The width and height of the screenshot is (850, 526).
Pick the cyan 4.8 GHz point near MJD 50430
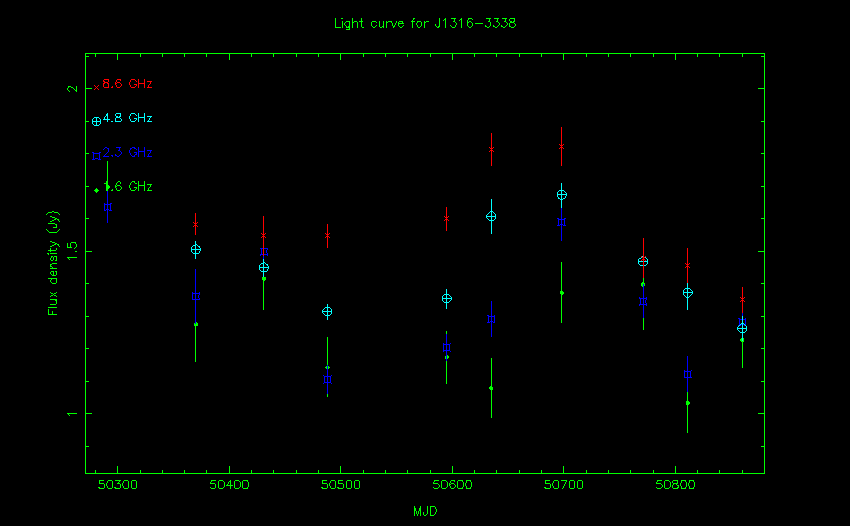tap(264, 268)
